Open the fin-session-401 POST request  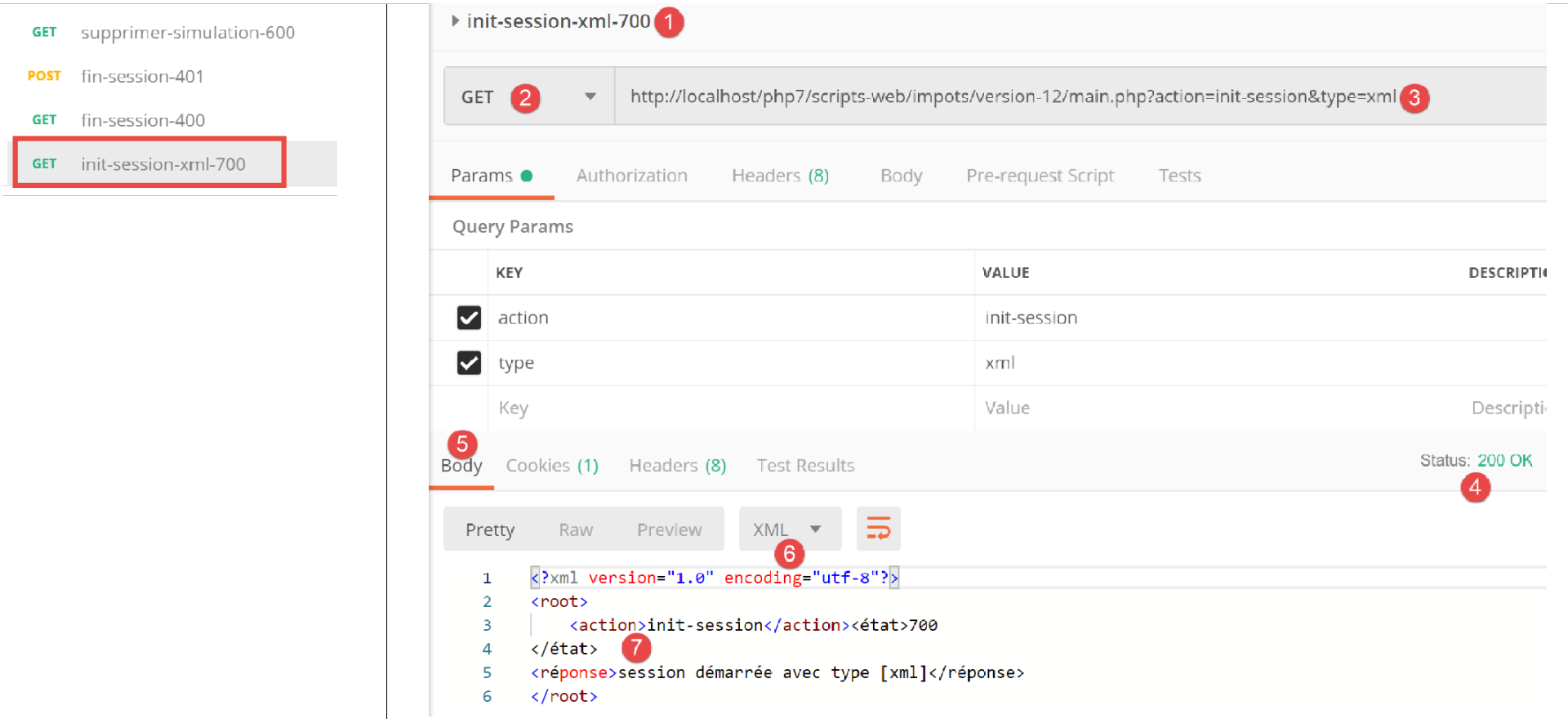[x=142, y=77]
